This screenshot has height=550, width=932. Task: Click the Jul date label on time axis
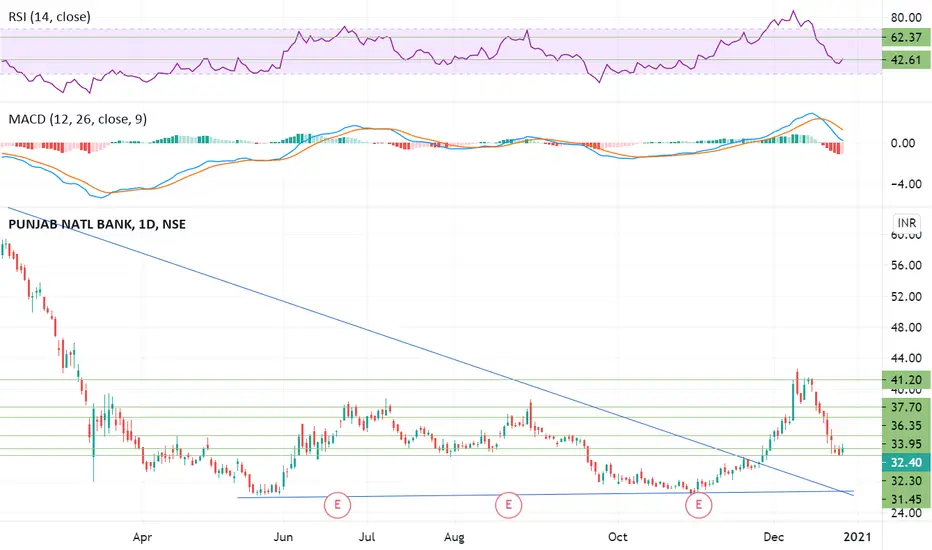click(367, 537)
